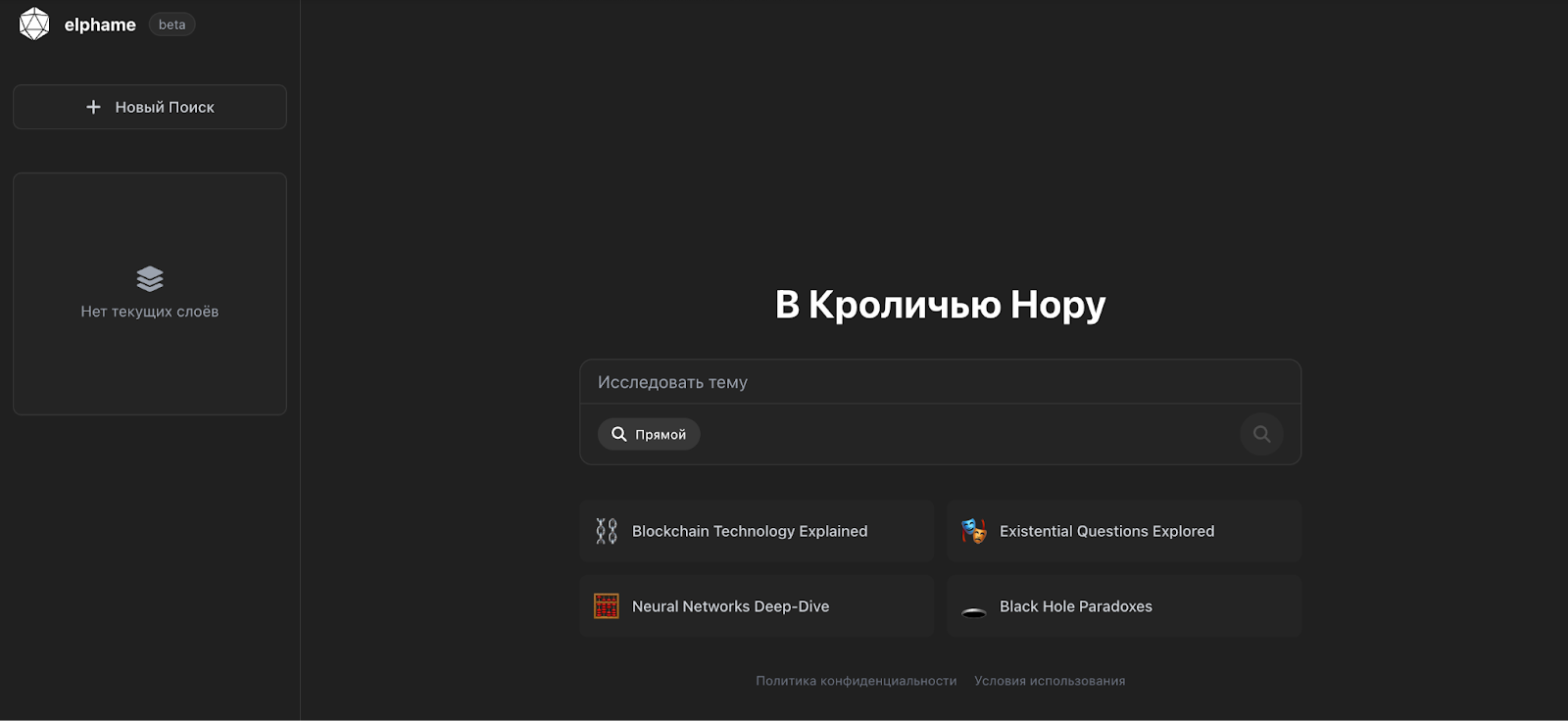
Task: Click the plus icon beside Новый Поиск
Action: [x=93, y=107]
